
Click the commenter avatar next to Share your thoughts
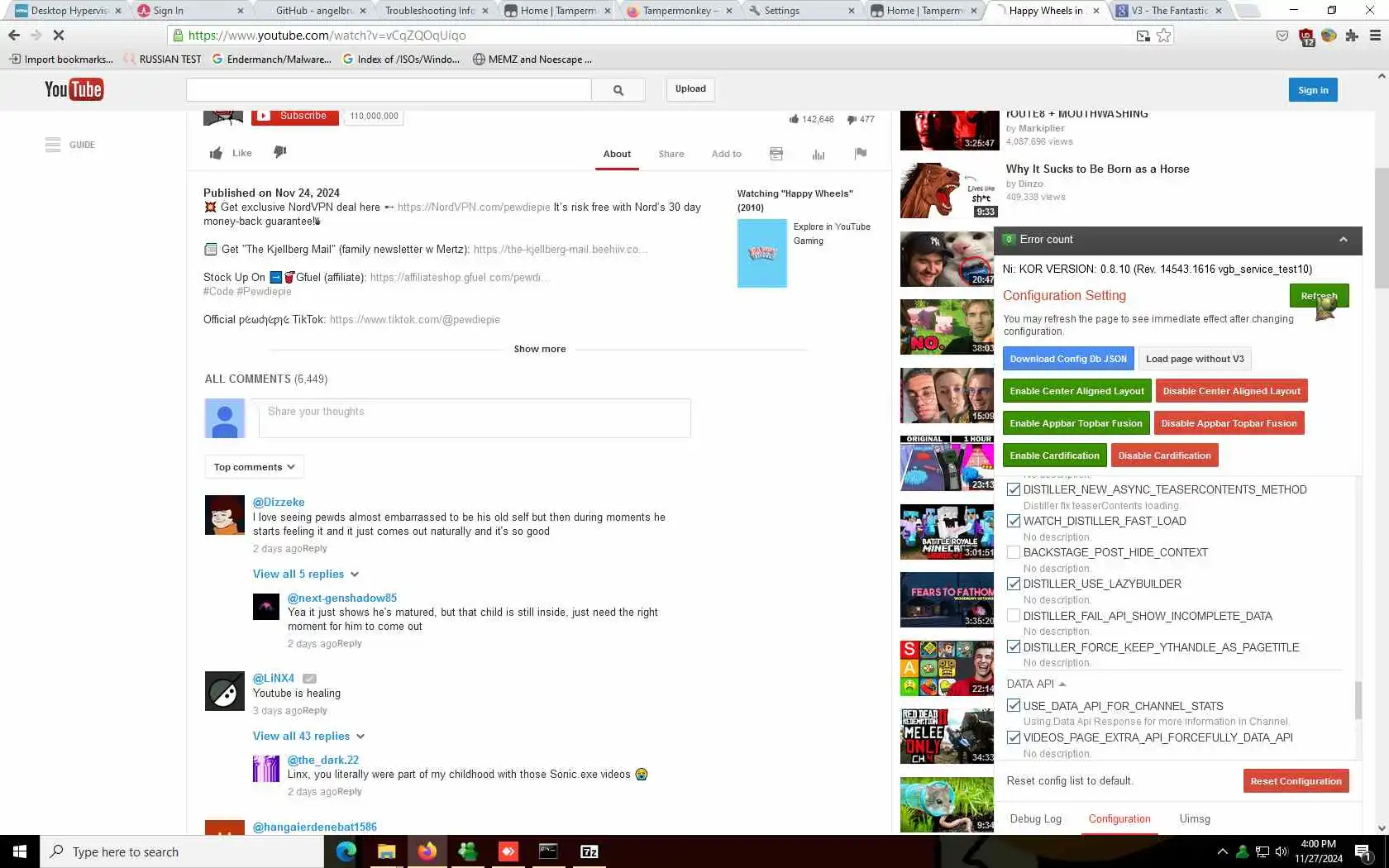(x=225, y=418)
